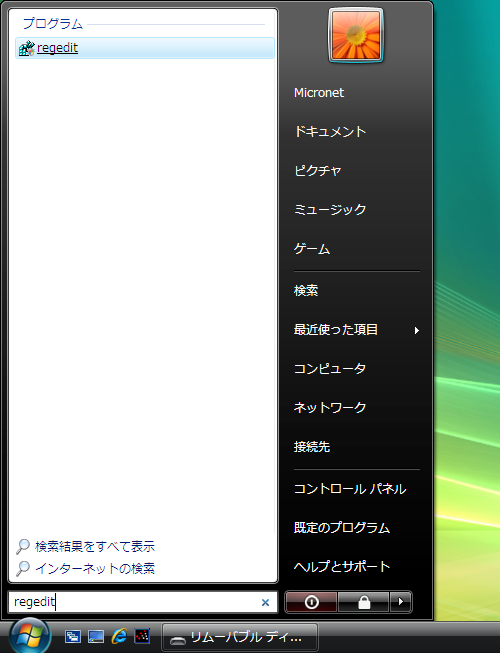Open ドキュメント folder
Viewport: 500px width, 653px height.
tap(330, 132)
